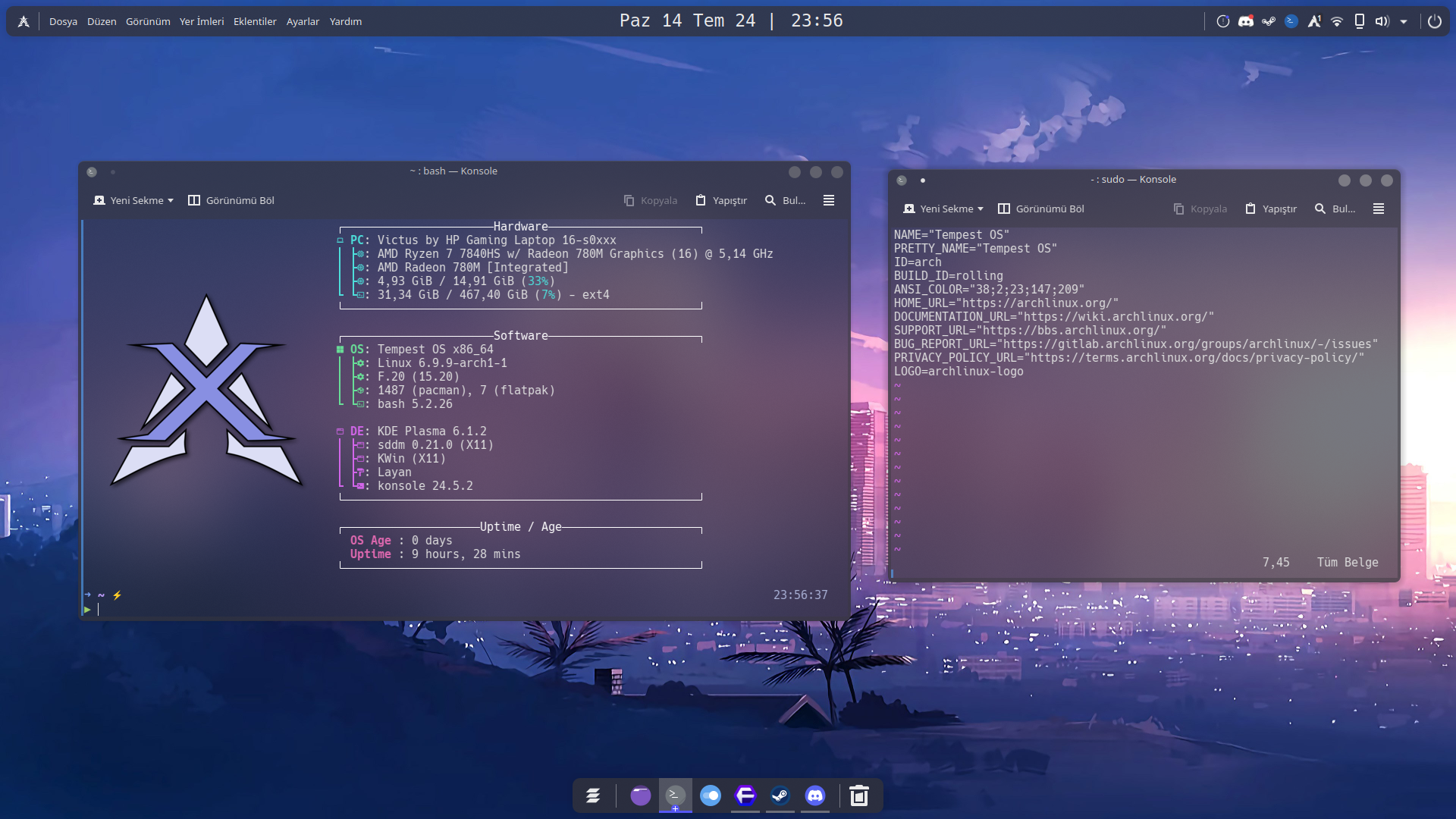Image resolution: width=1456 pixels, height=819 pixels.
Task: Split view with Görünümü Böl in sudo Konsole
Action: [1040, 209]
